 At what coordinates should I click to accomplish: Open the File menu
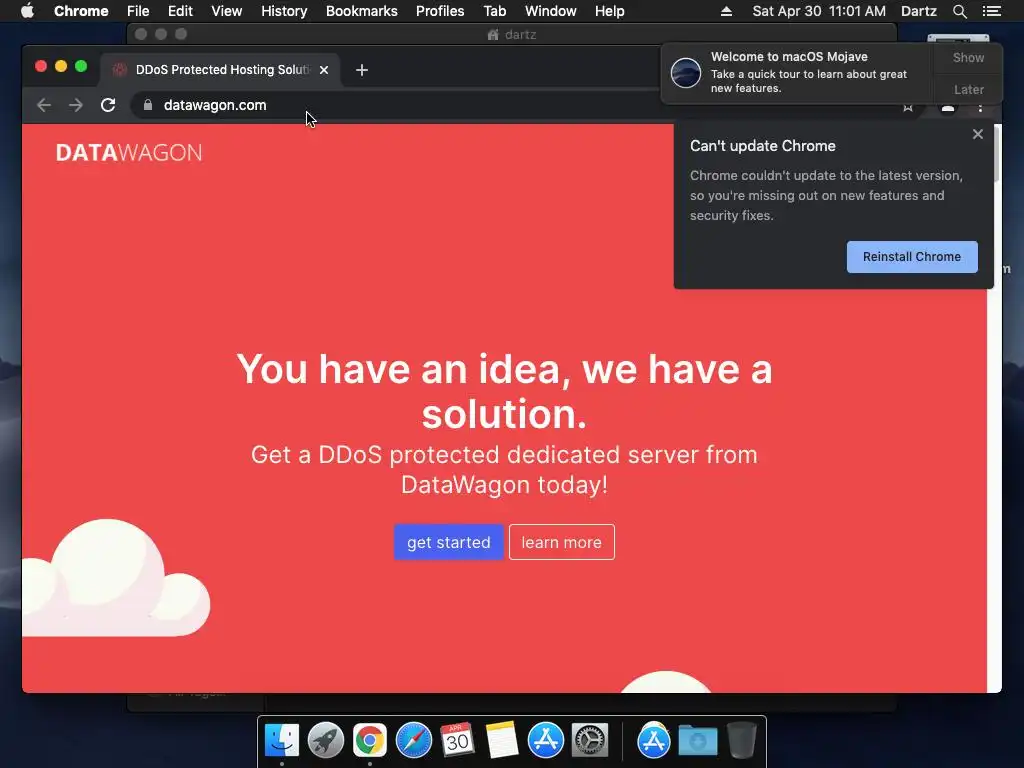tap(138, 11)
